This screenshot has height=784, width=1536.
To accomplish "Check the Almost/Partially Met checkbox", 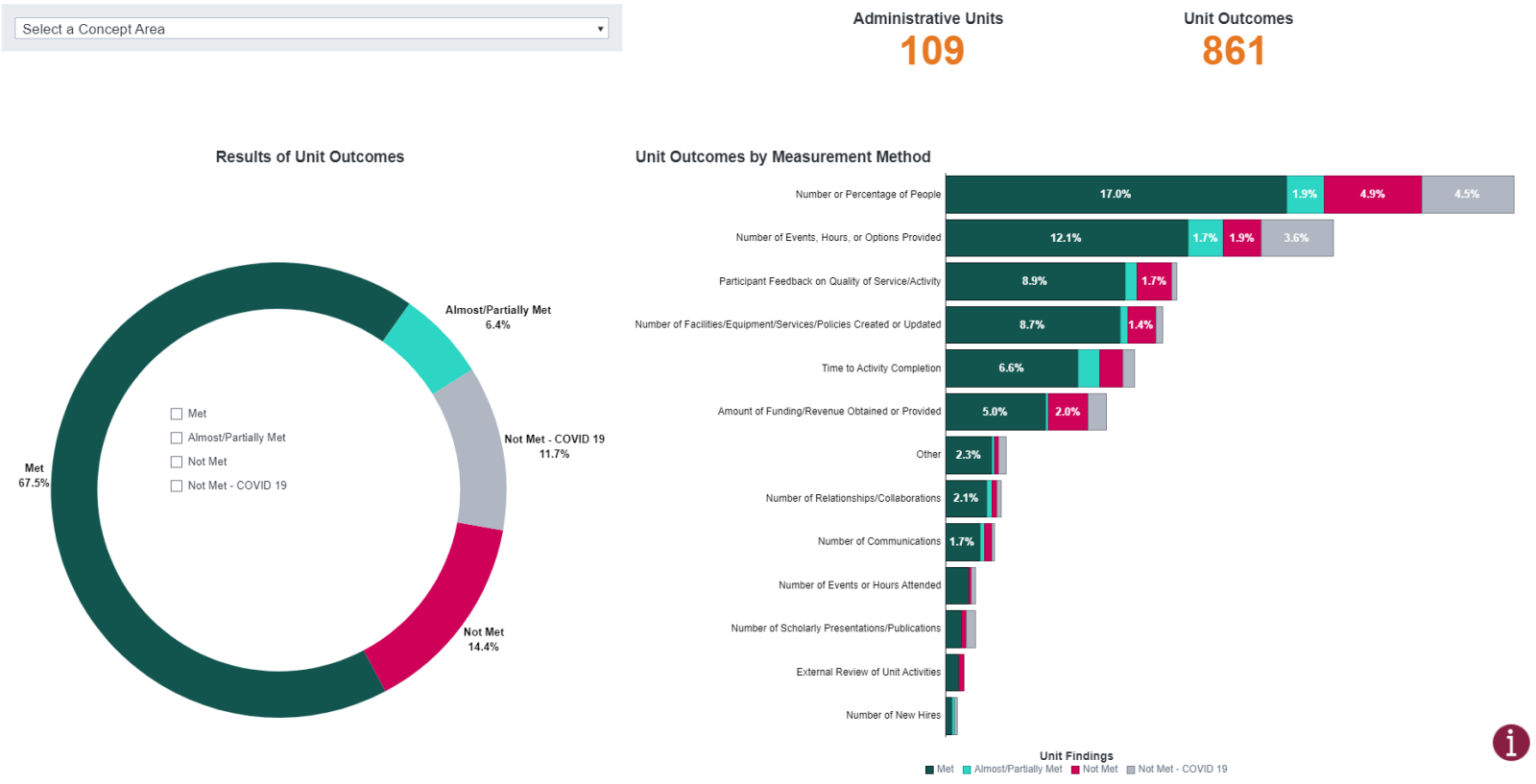I will 177,438.
